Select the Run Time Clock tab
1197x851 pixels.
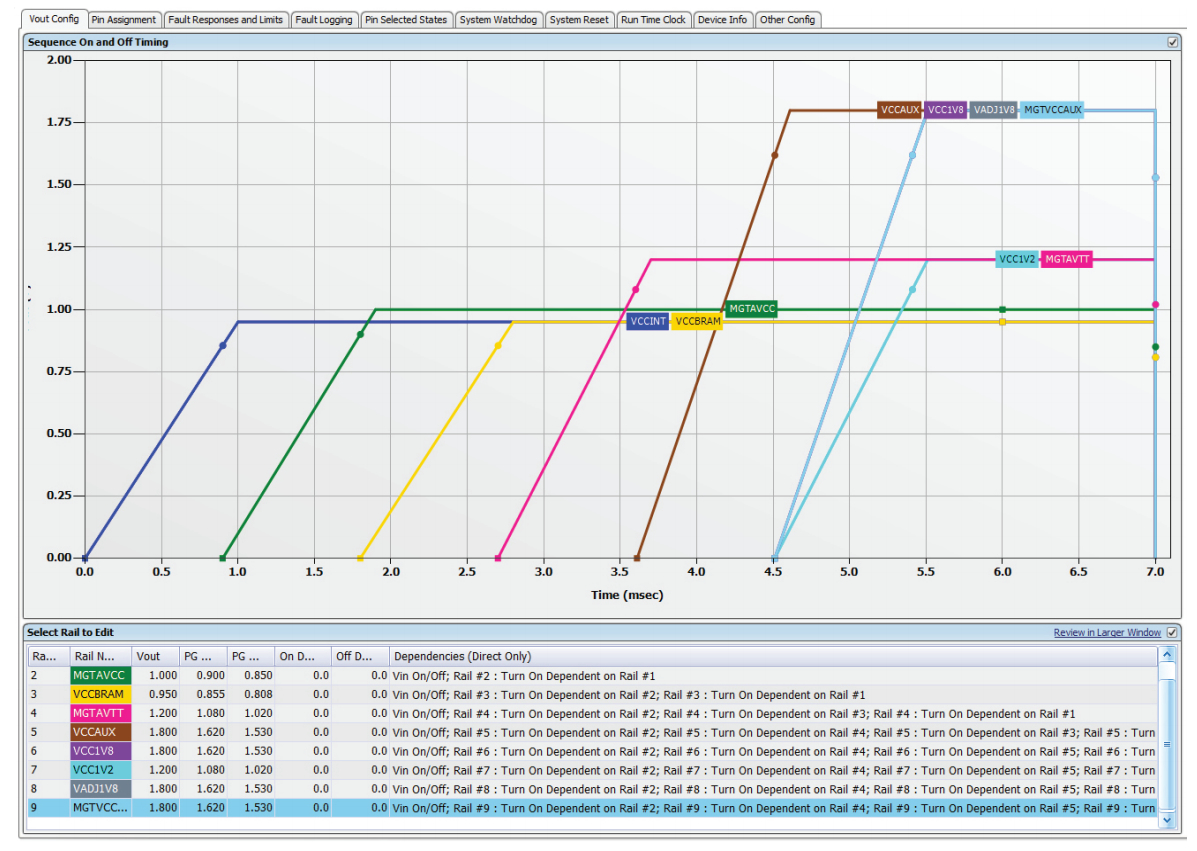point(653,20)
